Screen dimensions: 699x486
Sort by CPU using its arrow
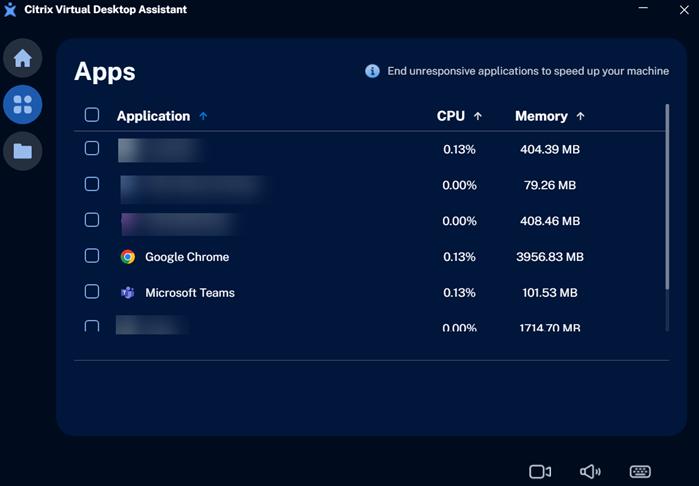tap(478, 116)
